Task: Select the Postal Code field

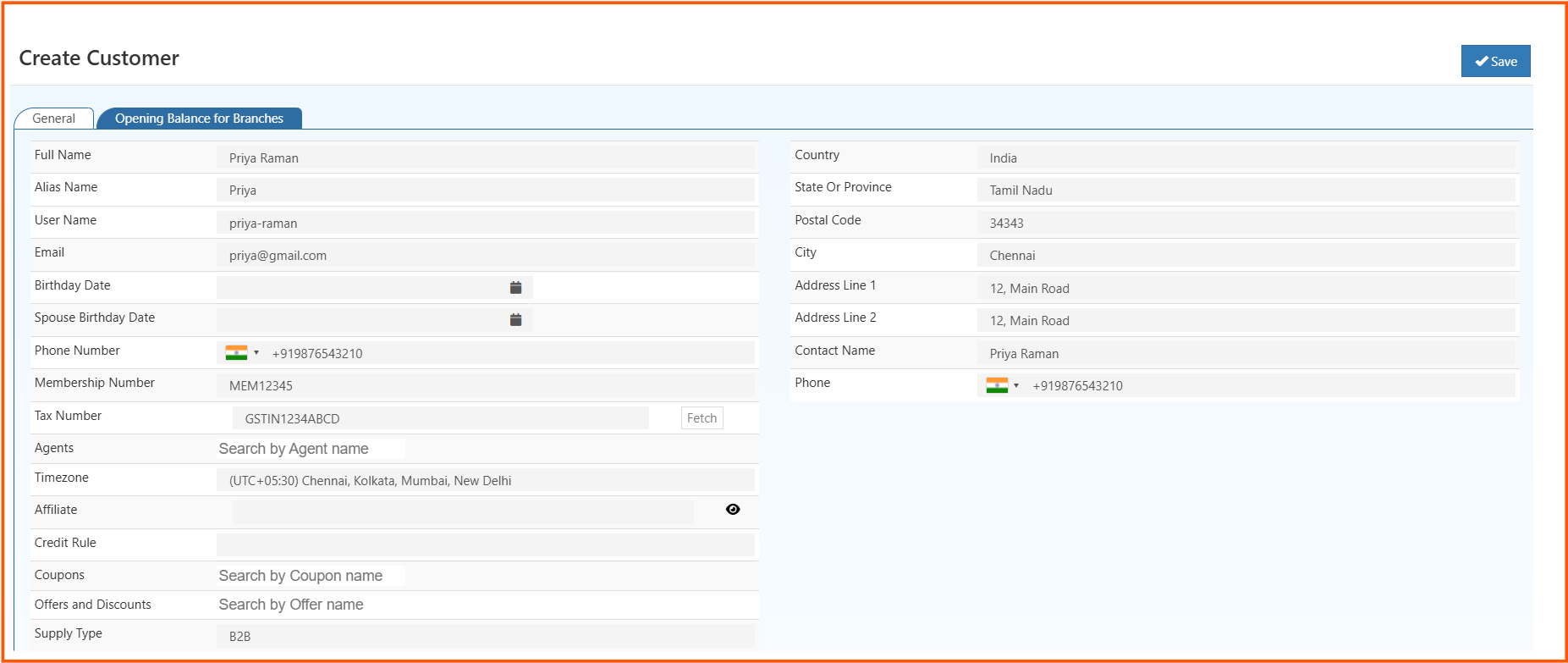Action: [x=1246, y=223]
